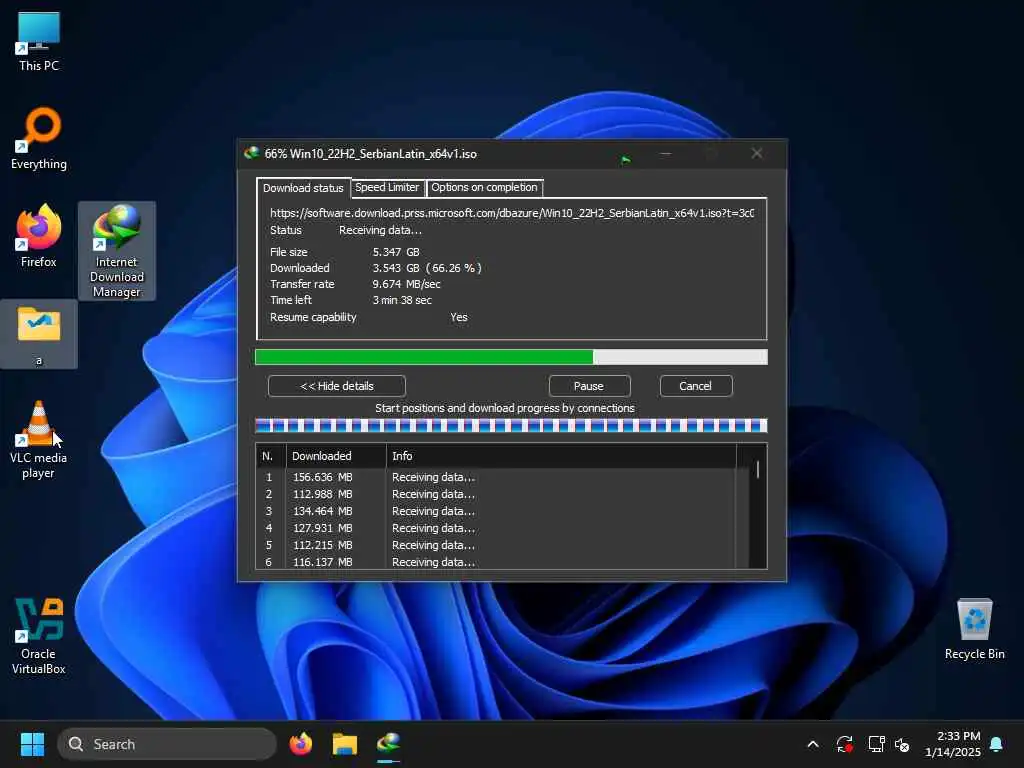Click the sync tray icon with red dot
The height and width of the screenshot is (768, 1024).
(x=844, y=744)
